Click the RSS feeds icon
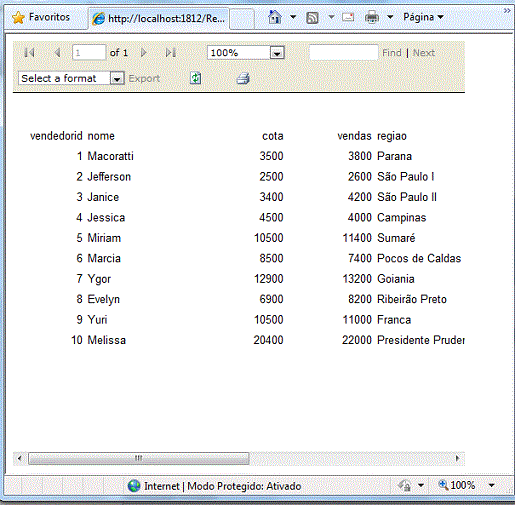Screen dimensions: 515x505 tap(312, 17)
